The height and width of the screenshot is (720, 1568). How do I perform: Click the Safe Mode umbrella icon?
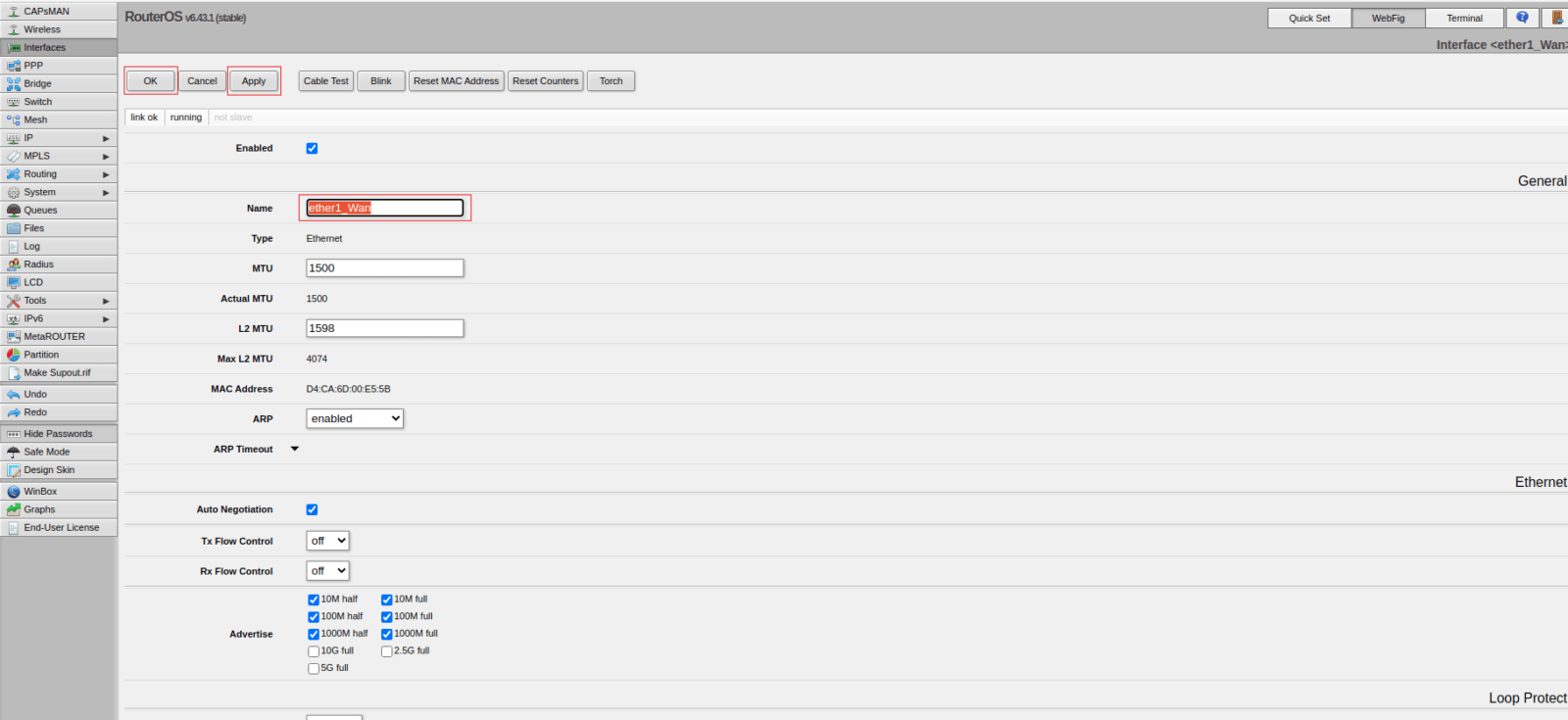pos(14,453)
